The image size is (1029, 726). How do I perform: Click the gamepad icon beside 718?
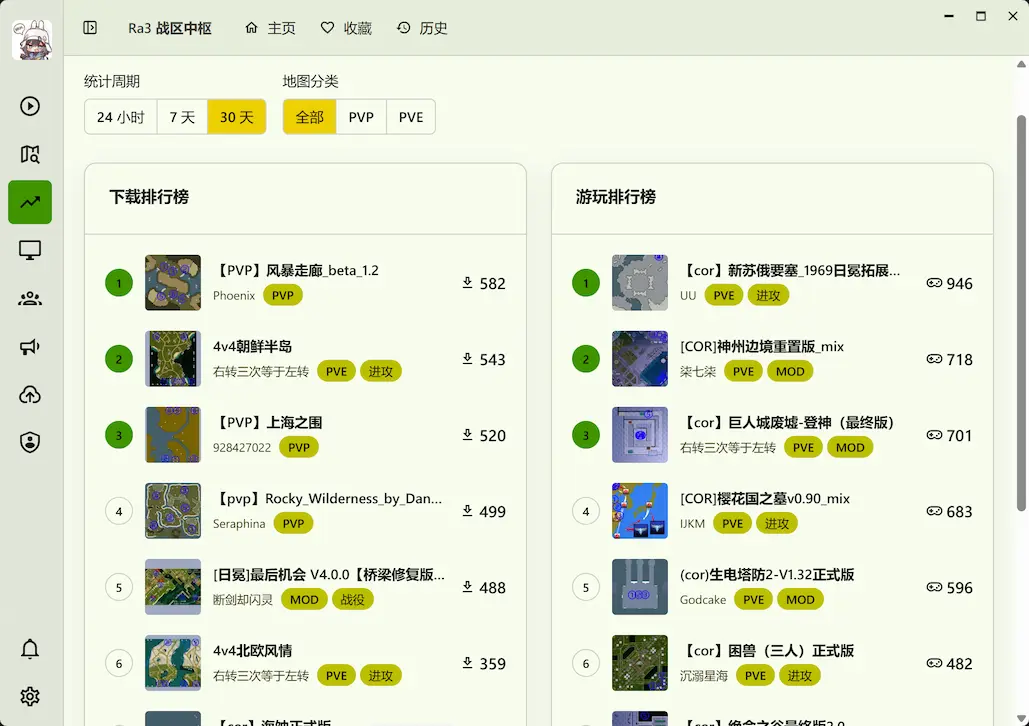[x=934, y=359]
